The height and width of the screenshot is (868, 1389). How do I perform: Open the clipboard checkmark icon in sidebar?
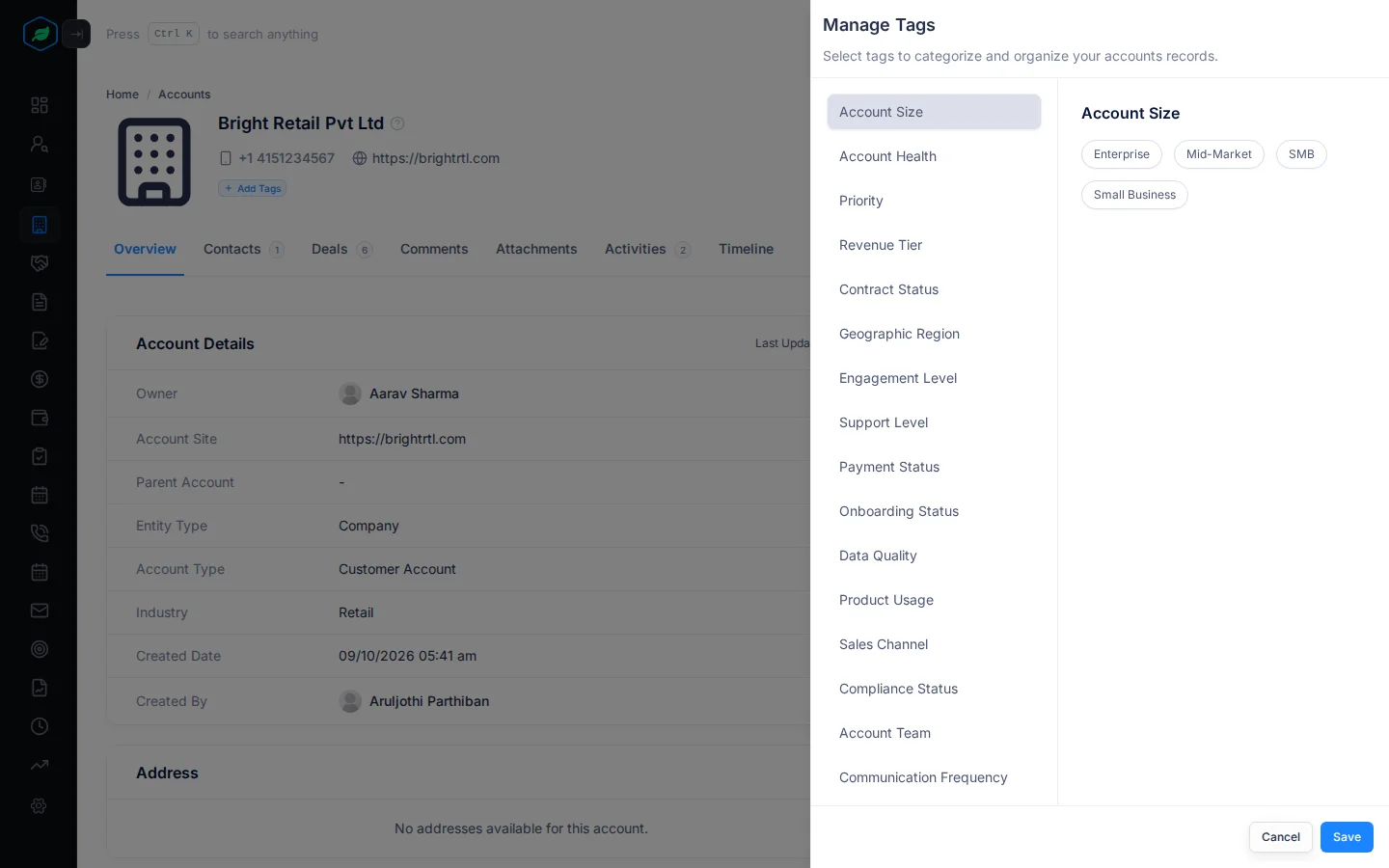click(x=40, y=456)
